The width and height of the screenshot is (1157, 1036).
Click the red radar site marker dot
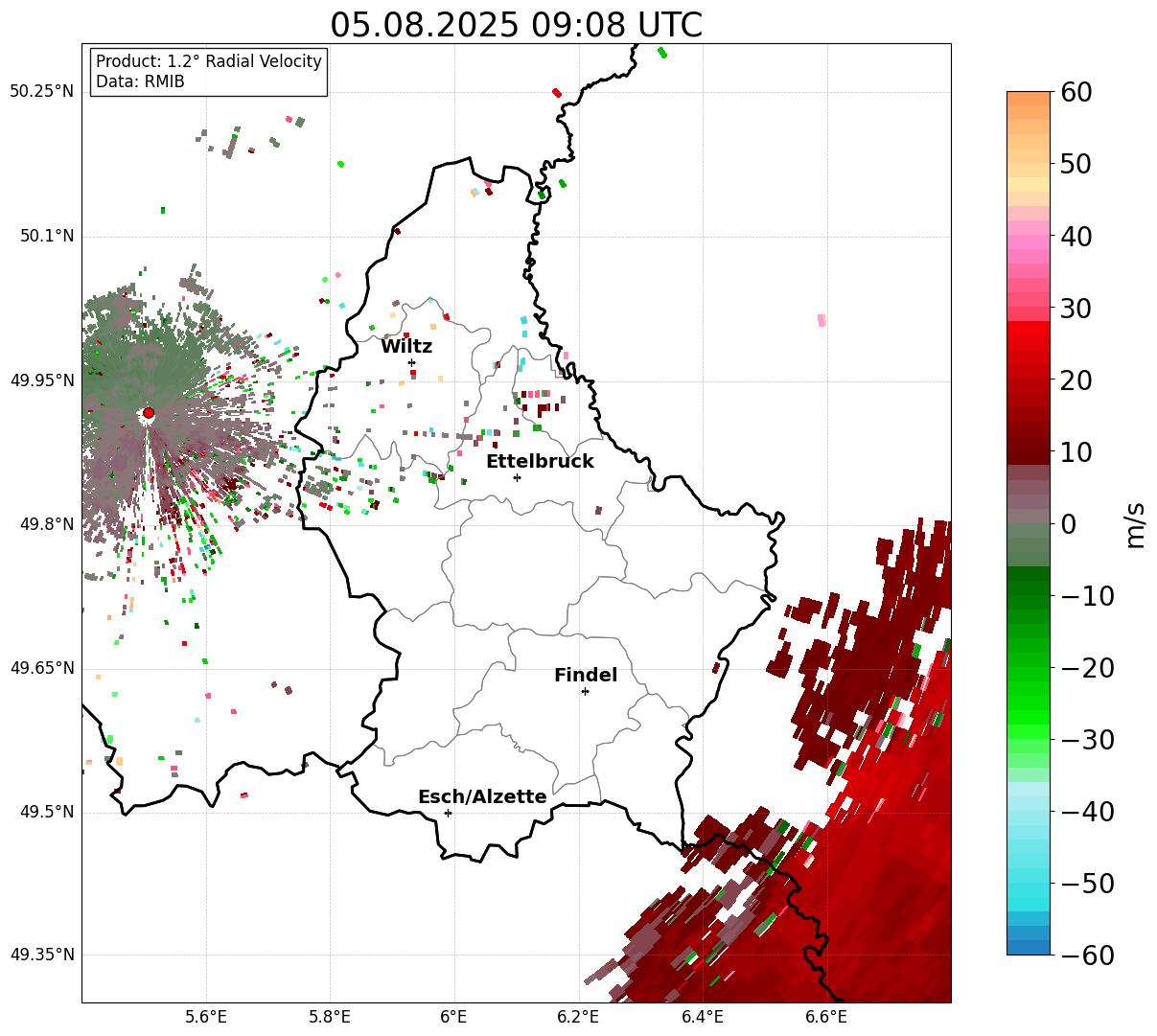(148, 413)
